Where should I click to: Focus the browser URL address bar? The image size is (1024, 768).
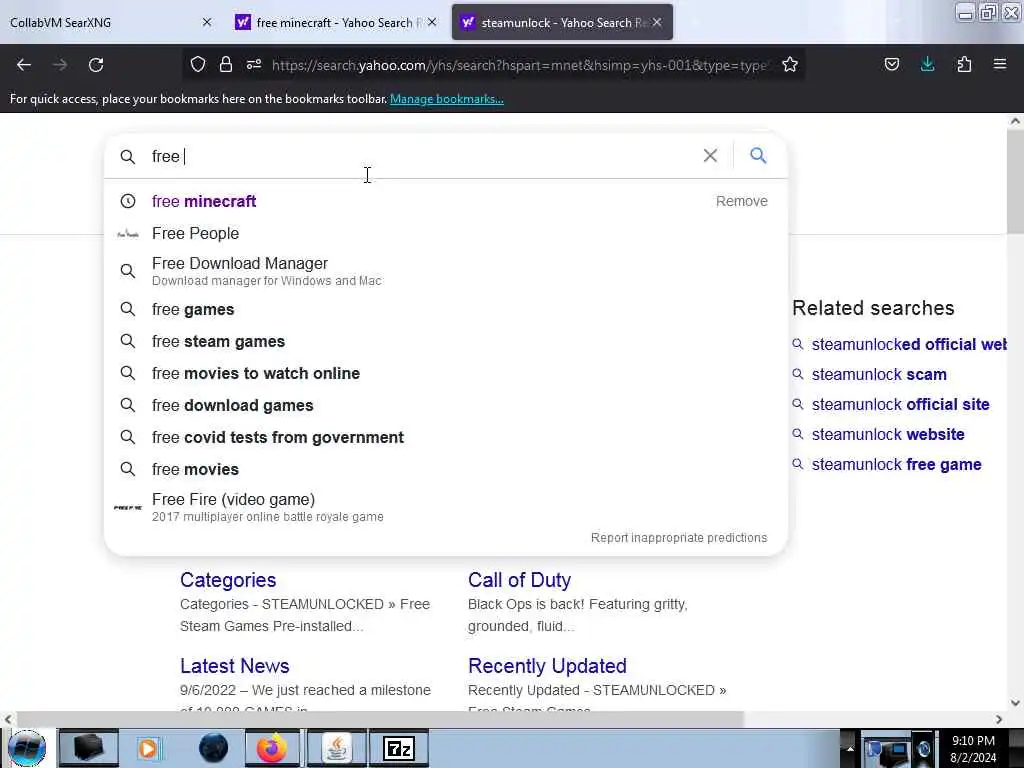(520, 65)
